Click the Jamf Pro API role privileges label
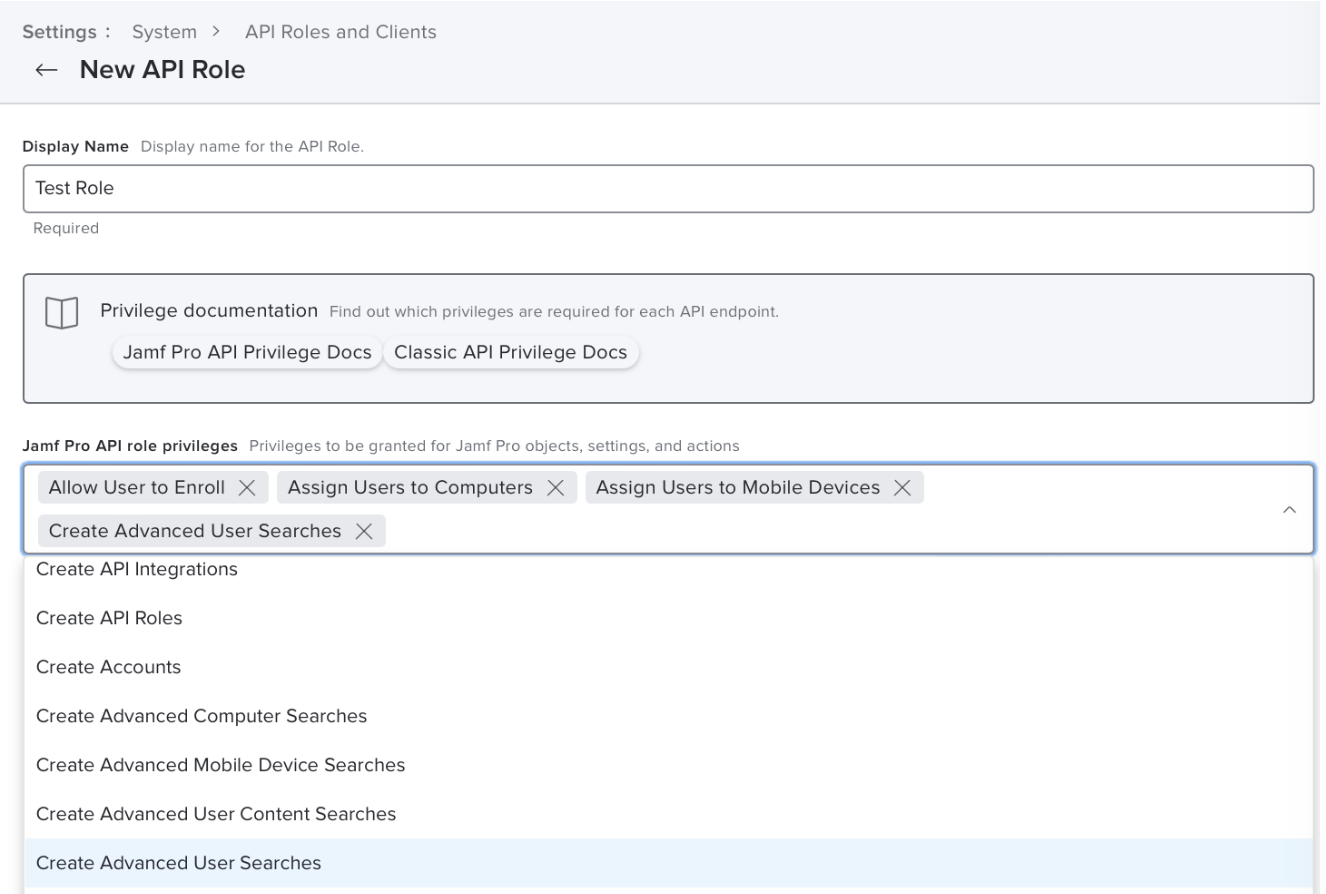 pos(132,446)
